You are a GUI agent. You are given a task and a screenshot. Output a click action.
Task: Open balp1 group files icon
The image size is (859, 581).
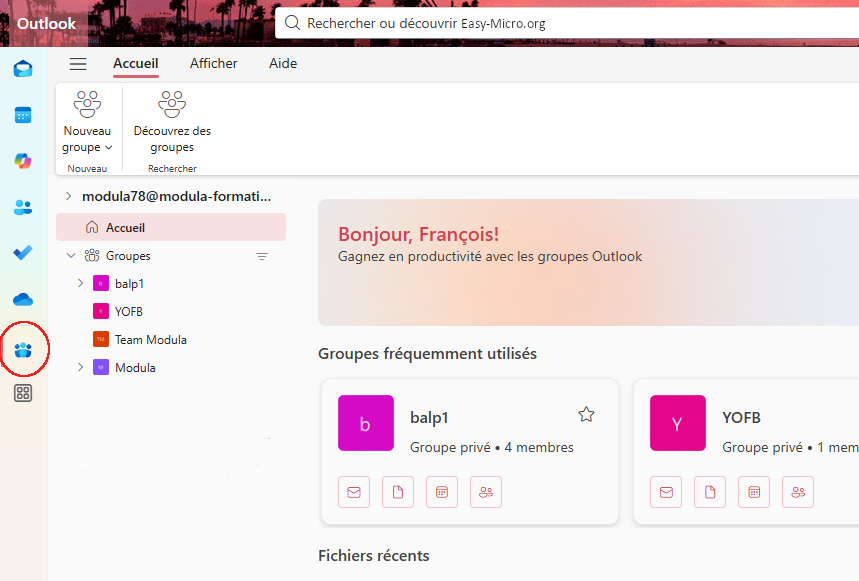[x=398, y=492]
